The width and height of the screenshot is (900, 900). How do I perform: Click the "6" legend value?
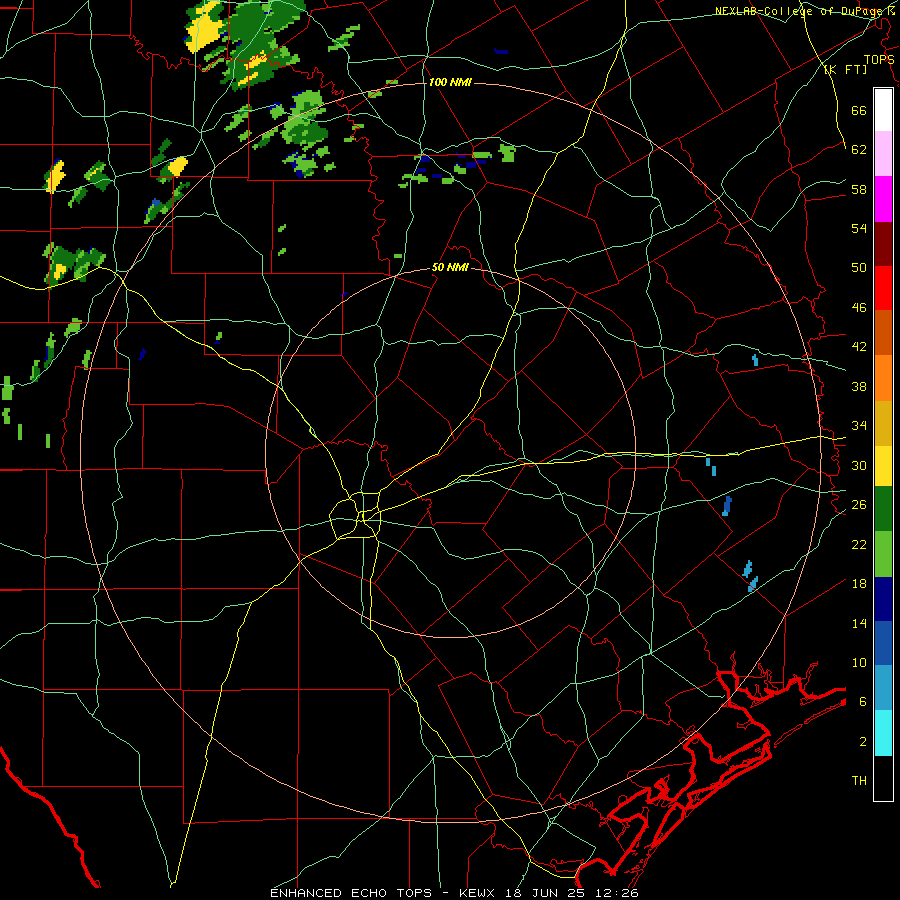click(x=862, y=701)
